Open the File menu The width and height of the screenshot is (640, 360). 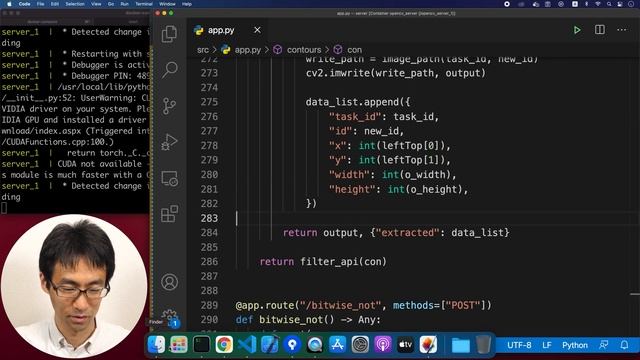[x=40, y=4]
